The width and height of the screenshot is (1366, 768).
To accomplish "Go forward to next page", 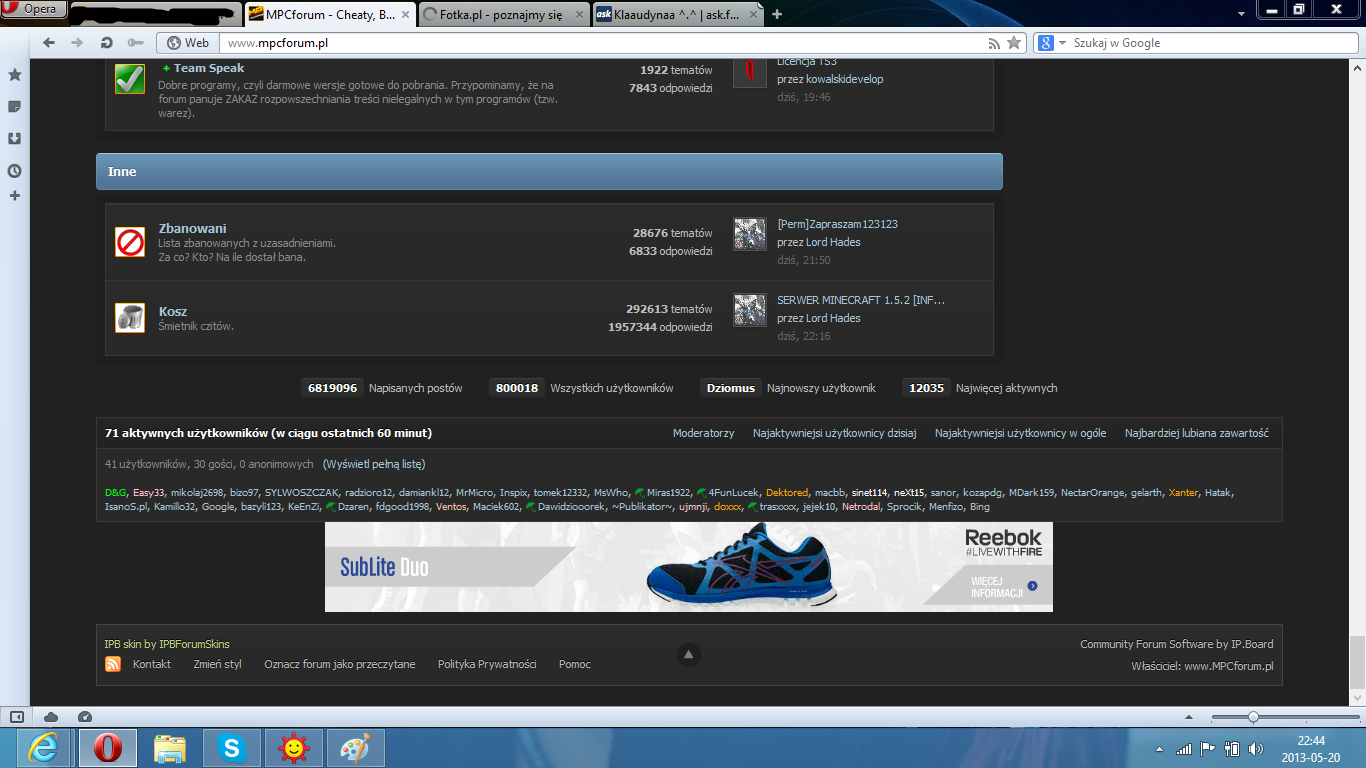I will point(77,43).
